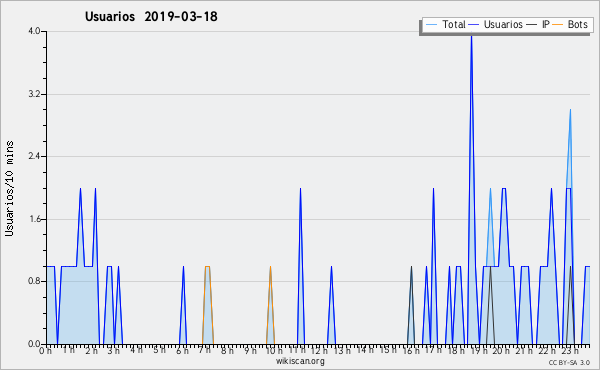Click the wikiscan.org caption
The image size is (600, 370).
pyautogui.click(x=300, y=361)
